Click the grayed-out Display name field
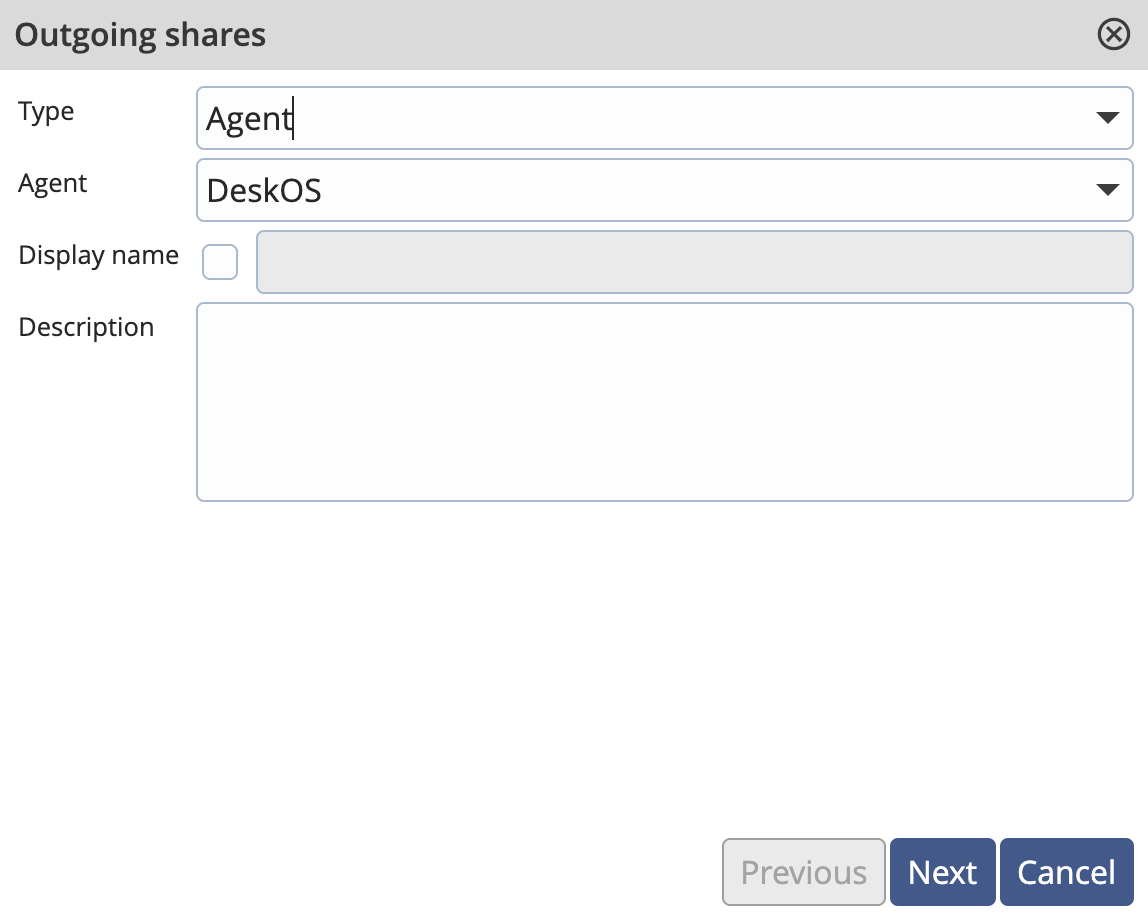 (x=695, y=262)
